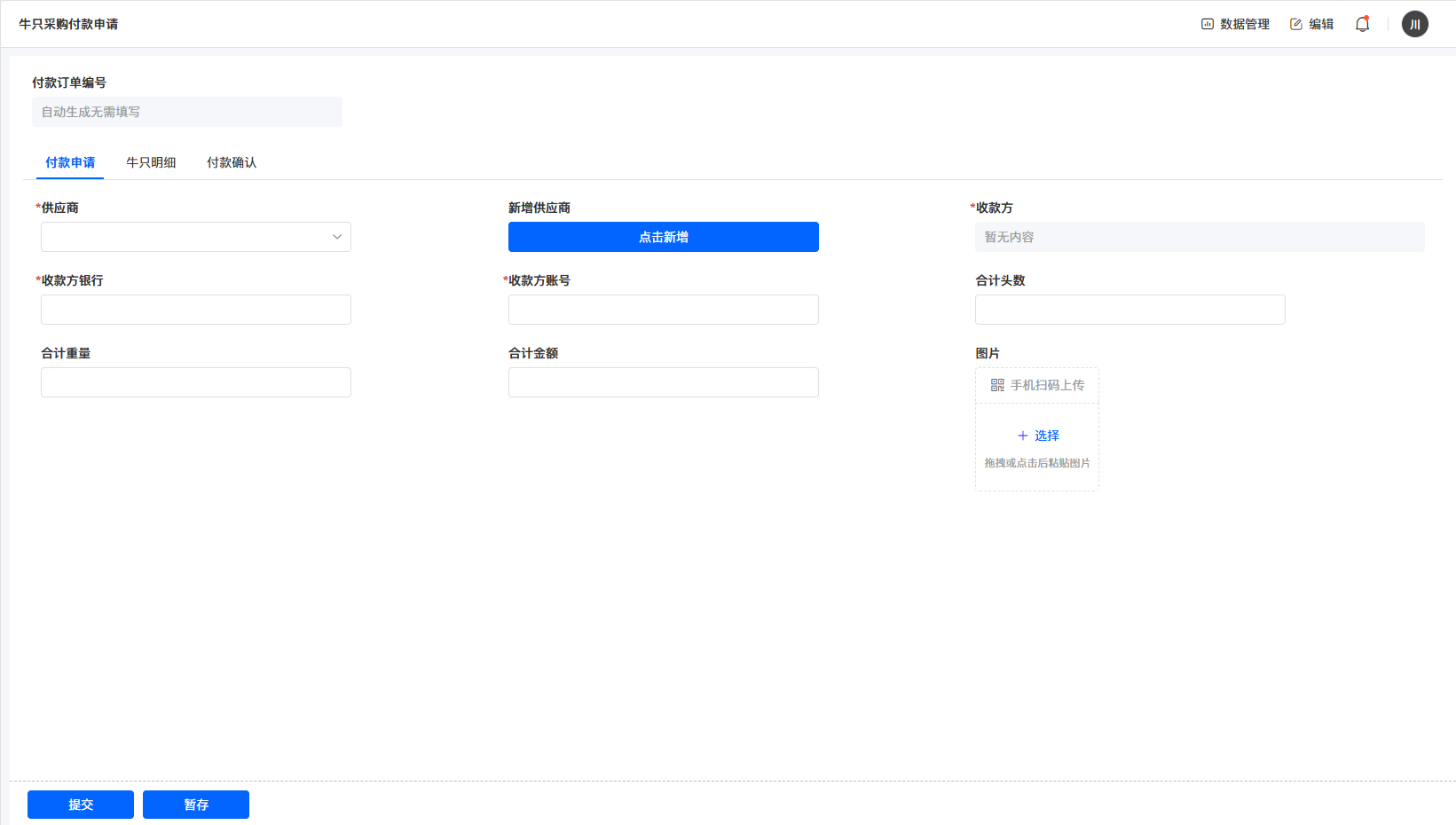Switch to the 牛只明细 tab
Viewport: 1456px width, 825px height.
pyautogui.click(x=151, y=162)
